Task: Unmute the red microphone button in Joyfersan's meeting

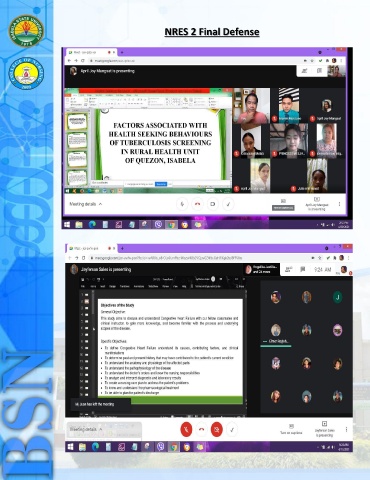Action: tap(186, 430)
